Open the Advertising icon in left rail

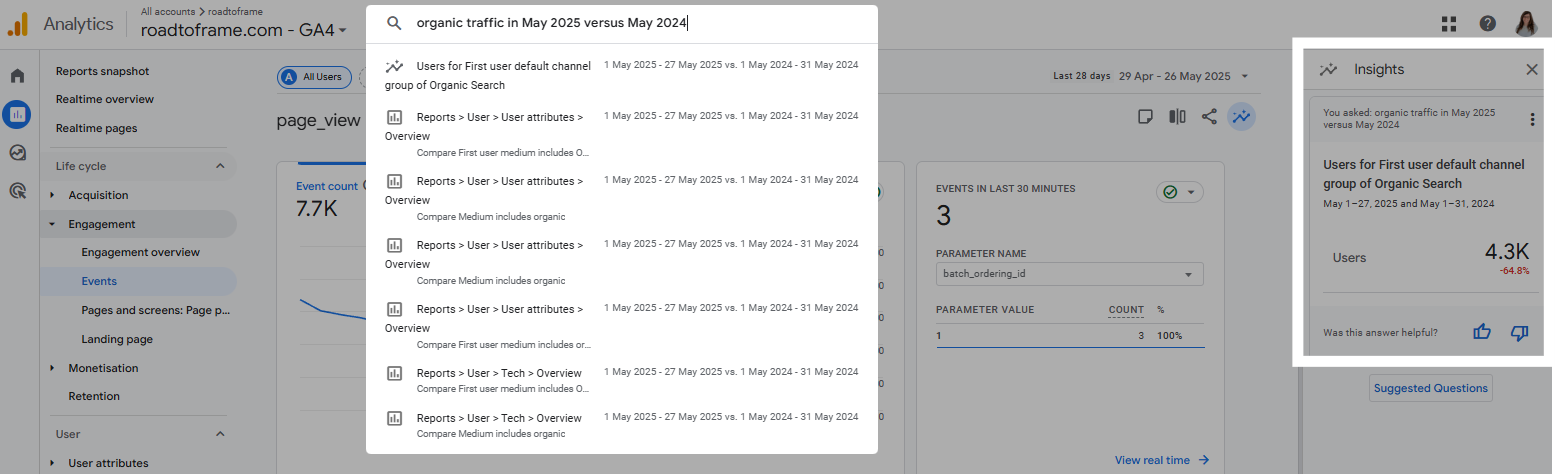pyautogui.click(x=17, y=190)
